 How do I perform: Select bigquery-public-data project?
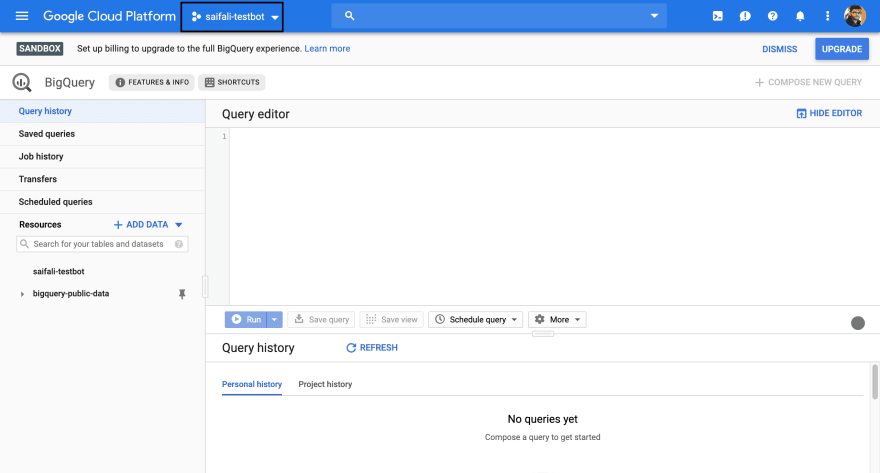(x=71, y=294)
